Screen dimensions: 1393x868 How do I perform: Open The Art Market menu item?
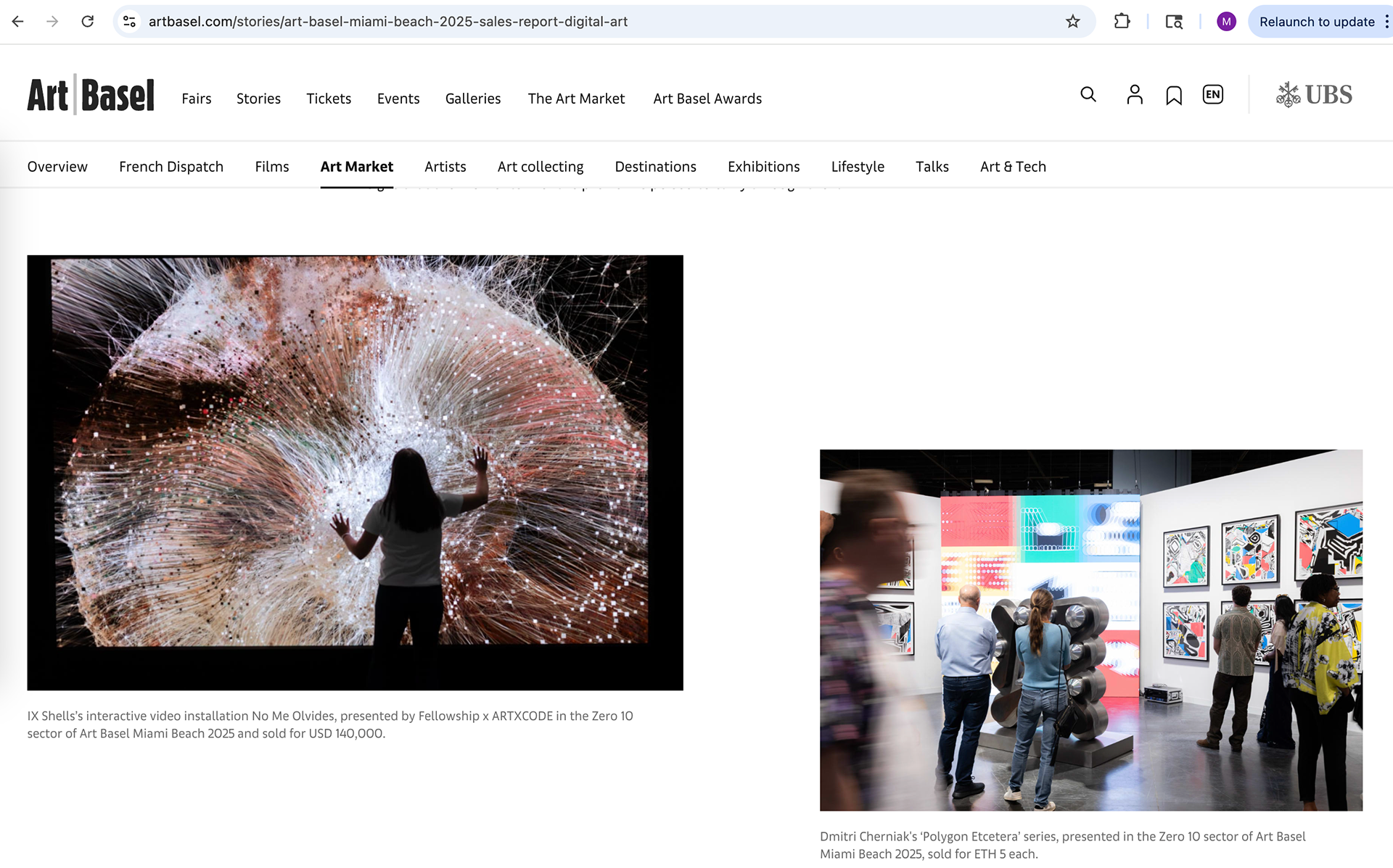point(576,99)
